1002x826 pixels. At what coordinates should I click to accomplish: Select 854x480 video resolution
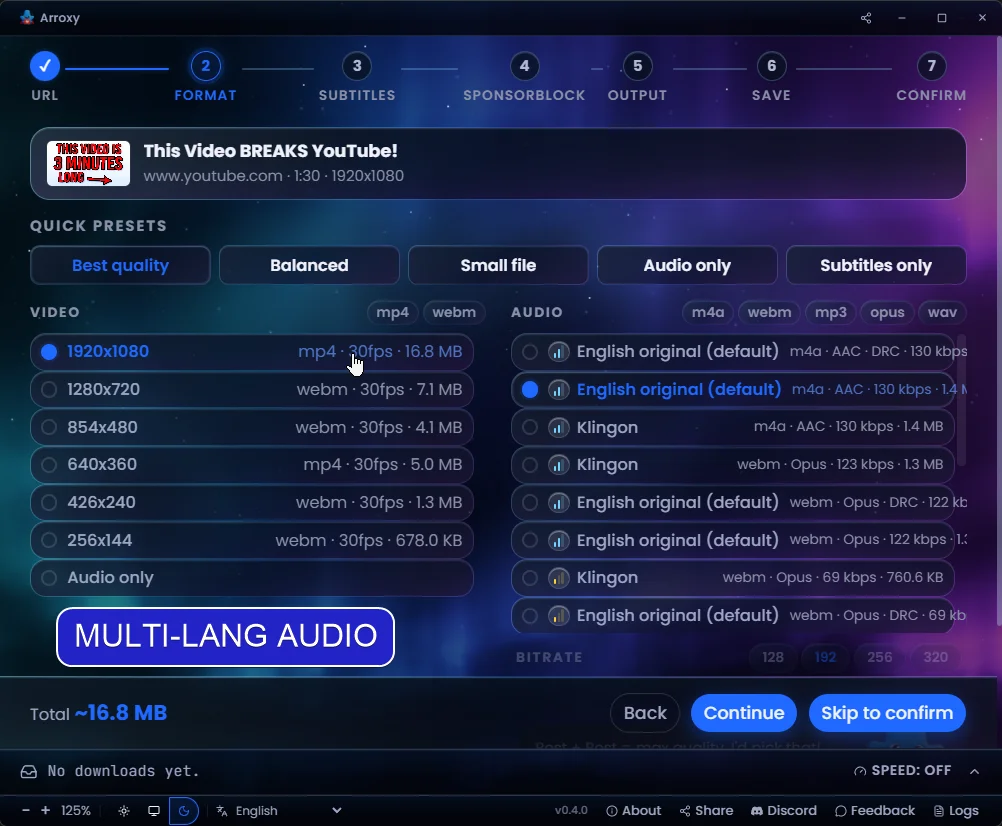252,427
